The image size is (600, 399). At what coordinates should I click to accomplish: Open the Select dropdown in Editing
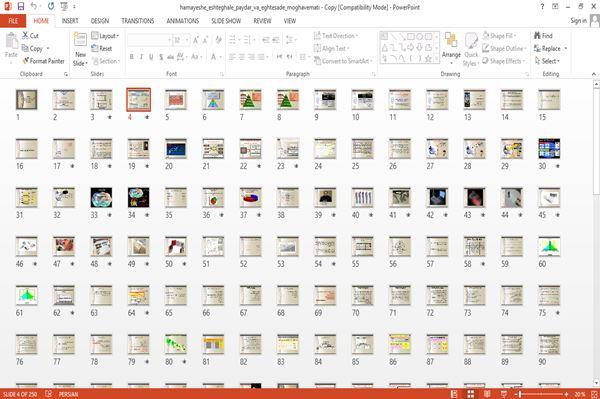tap(547, 61)
